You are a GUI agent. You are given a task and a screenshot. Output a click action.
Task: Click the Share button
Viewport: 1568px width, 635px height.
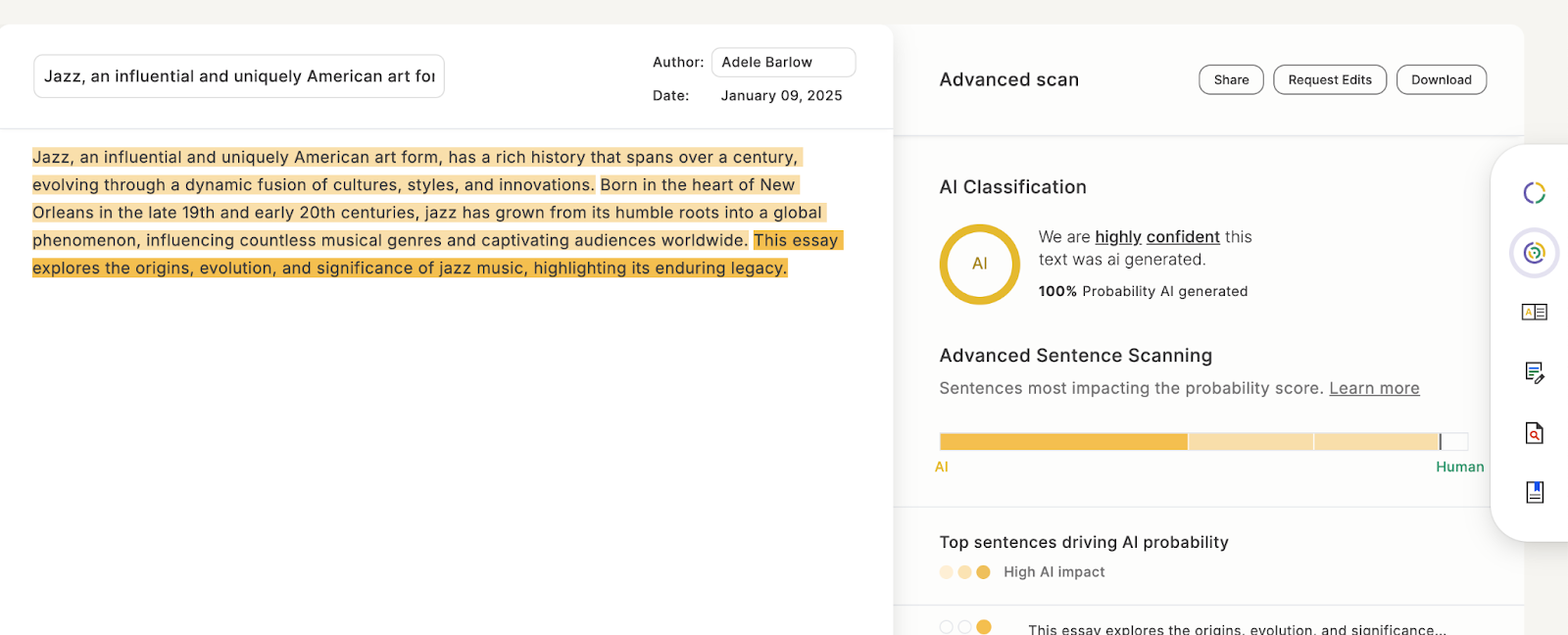tap(1231, 79)
